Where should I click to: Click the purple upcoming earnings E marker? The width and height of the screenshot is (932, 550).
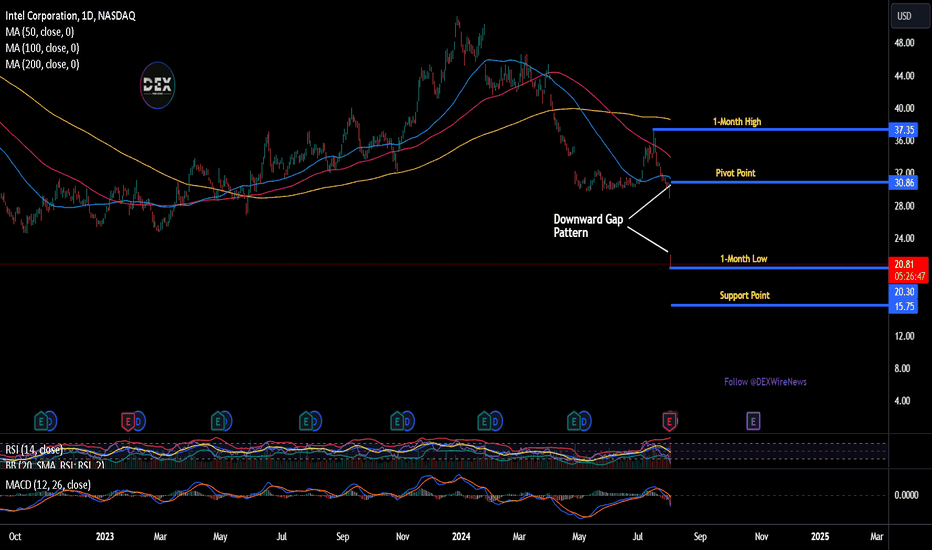pos(753,422)
